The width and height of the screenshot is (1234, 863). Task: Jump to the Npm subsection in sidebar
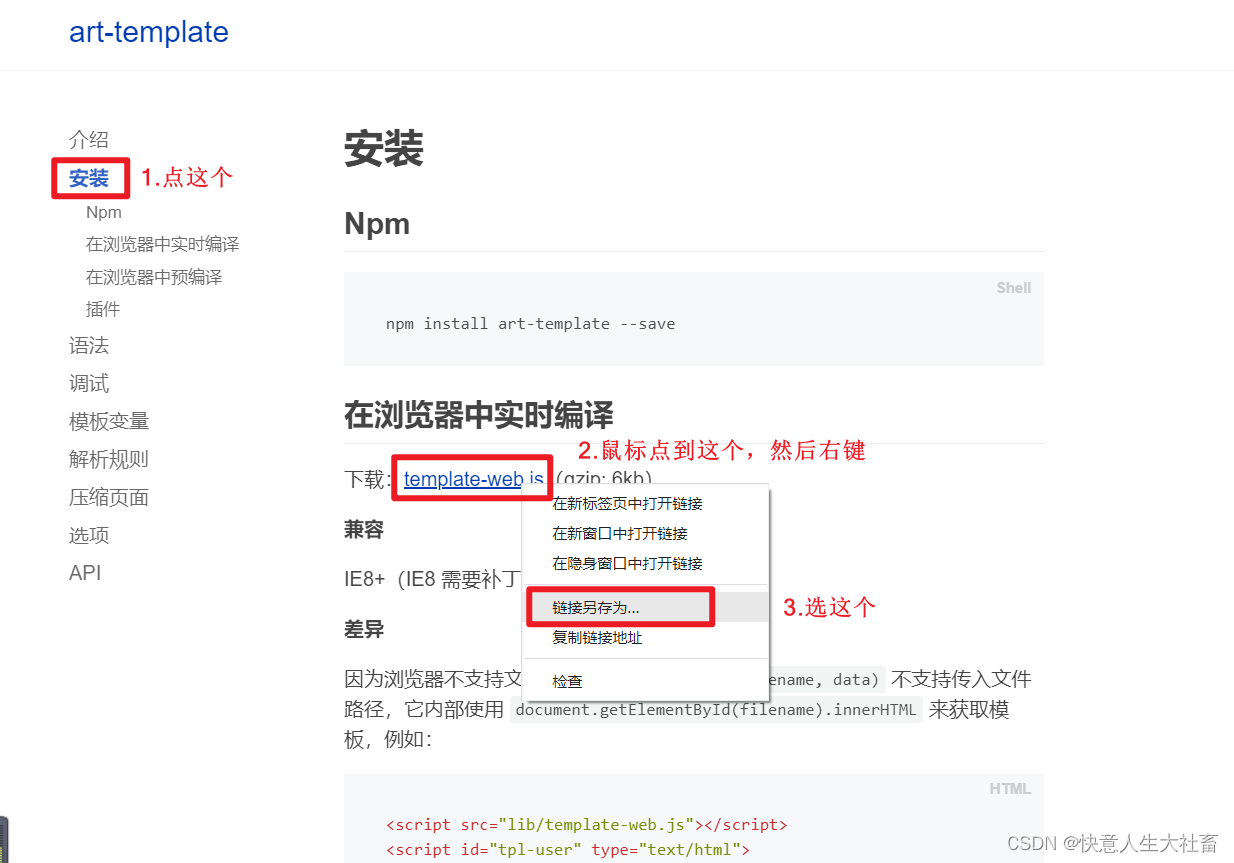(104, 212)
